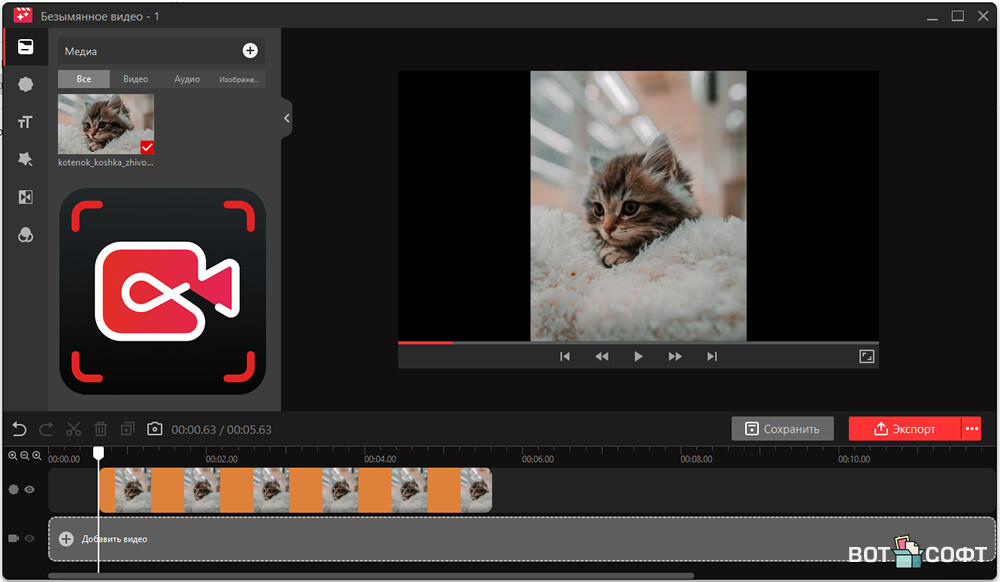This screenshot has width=1000, height=582.
Task: Take a snapshot with camera icon
Action: 154,429
